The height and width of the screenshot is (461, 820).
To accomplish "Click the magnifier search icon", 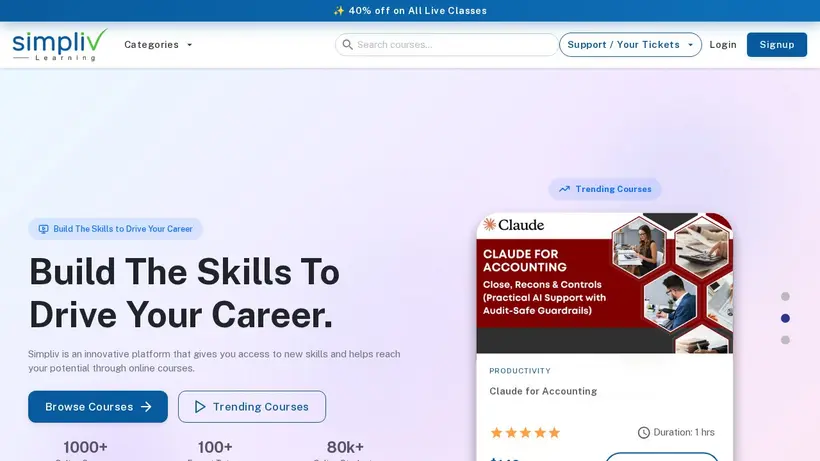I will point(347,45).
